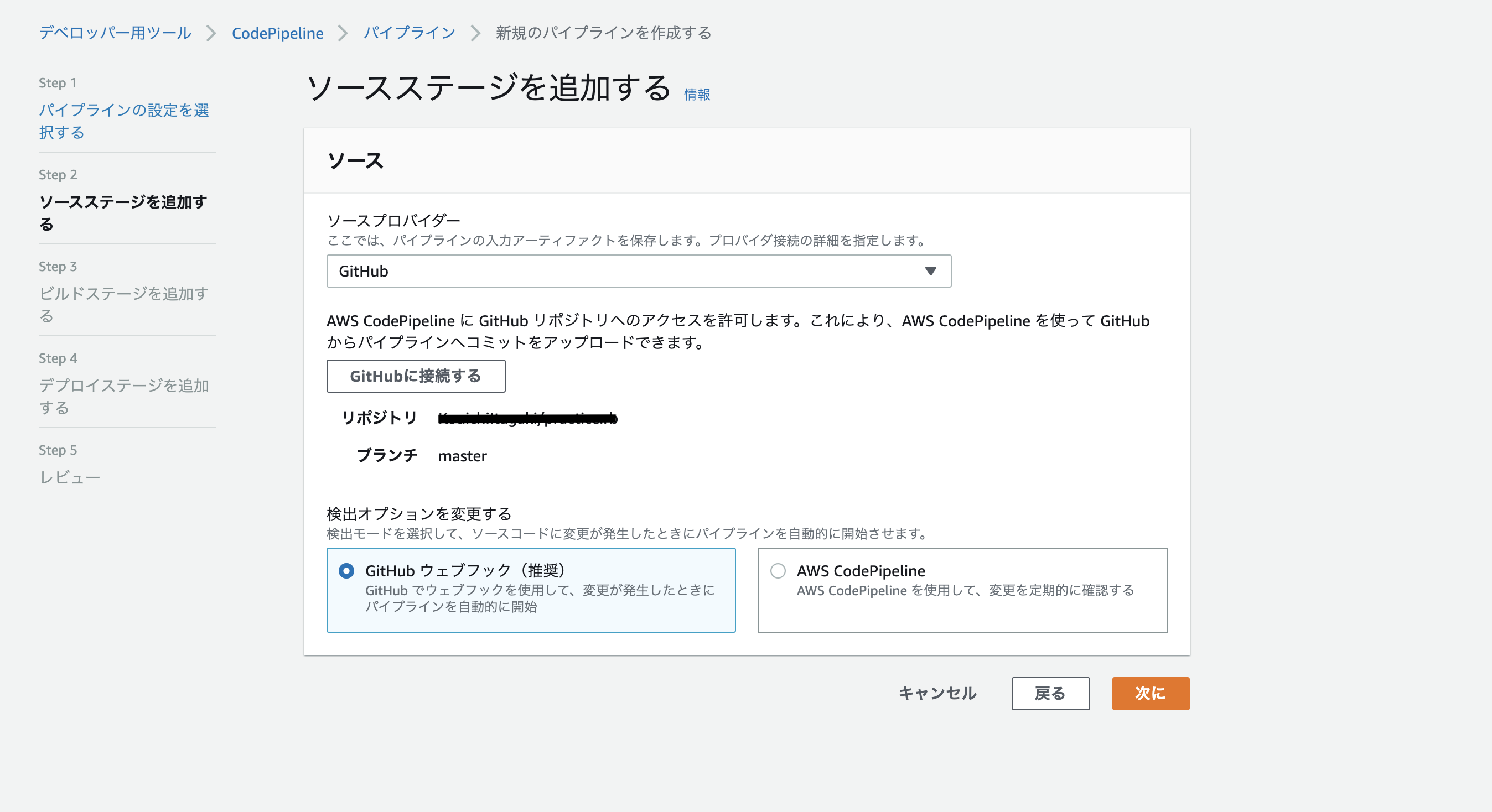Click キャンセル to cancel pipeline creation
Screen dimensions: 1492x812
(x=937, y=693)
